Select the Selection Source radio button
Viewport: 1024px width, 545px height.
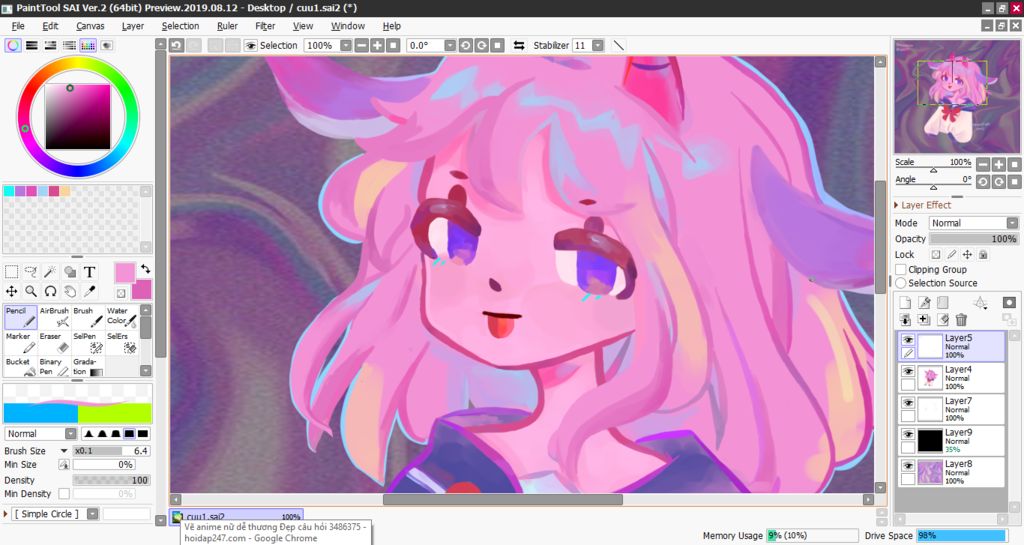(901, 283)
